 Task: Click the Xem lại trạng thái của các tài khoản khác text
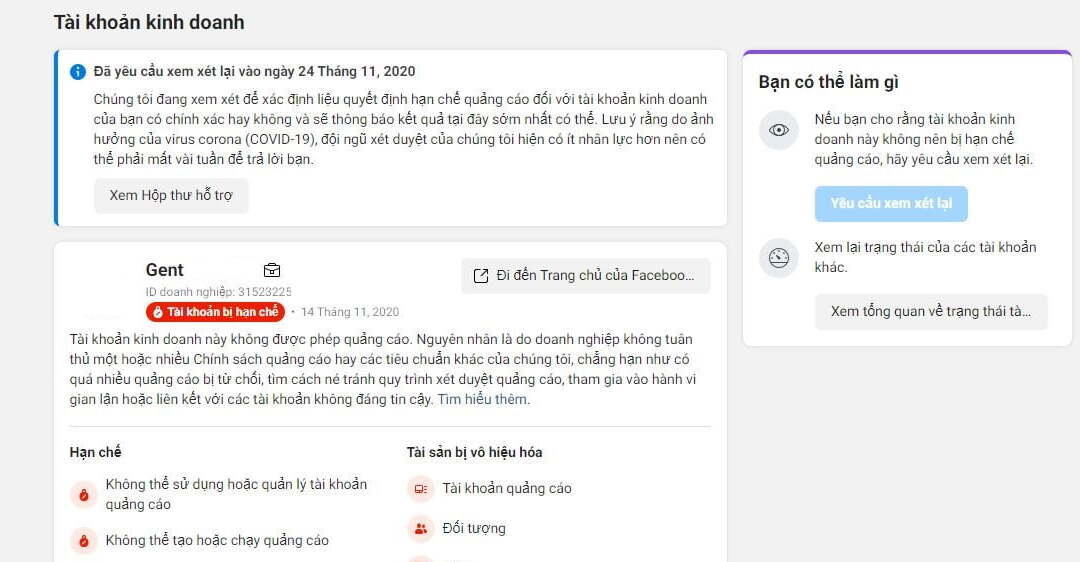click(x=925, y=257)
